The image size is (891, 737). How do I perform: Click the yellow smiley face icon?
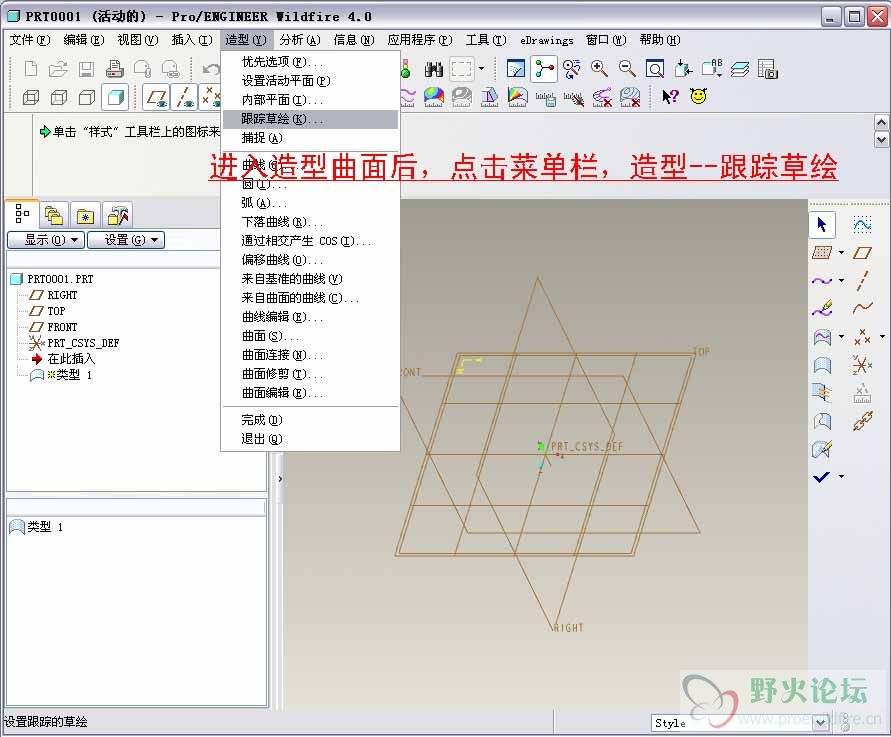[x=698, y=97]
